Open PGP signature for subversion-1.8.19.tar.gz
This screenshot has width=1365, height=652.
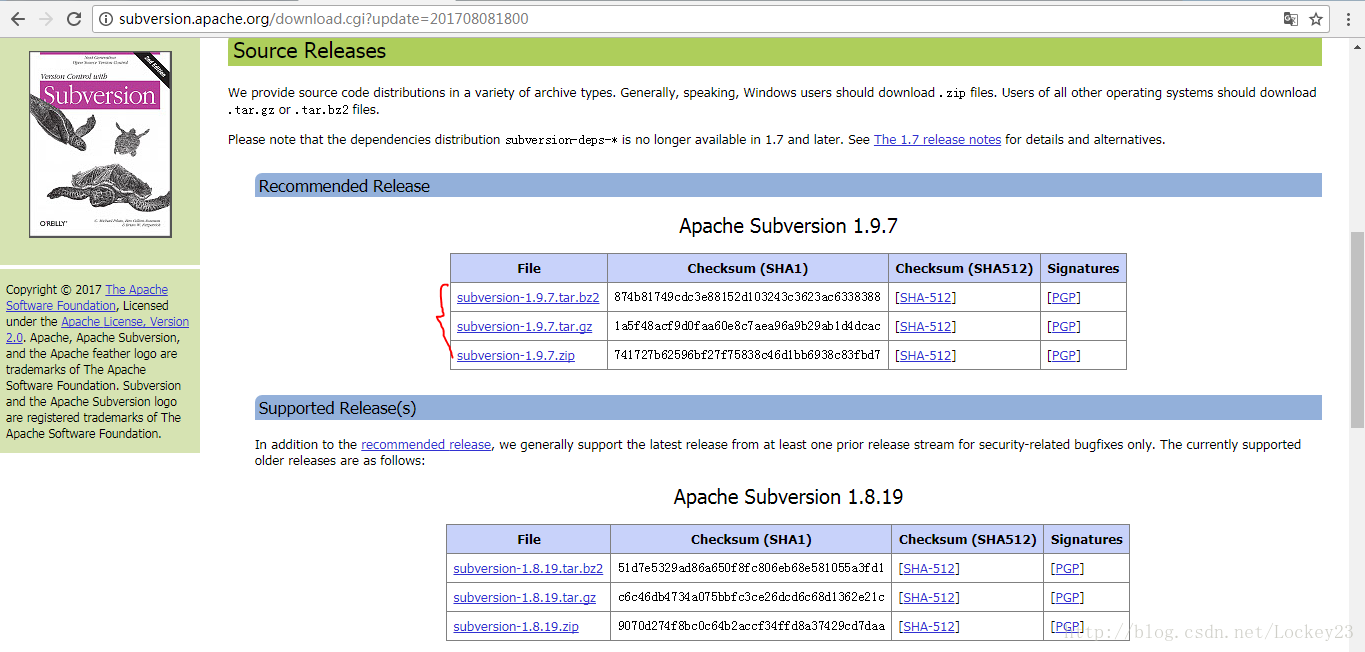tap(1067, 597)
